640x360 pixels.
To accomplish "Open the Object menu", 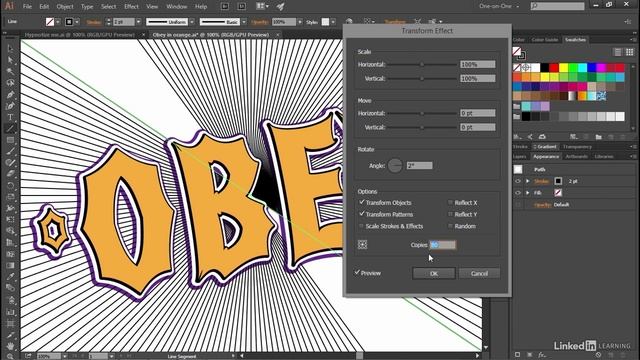I will [65, 7].
